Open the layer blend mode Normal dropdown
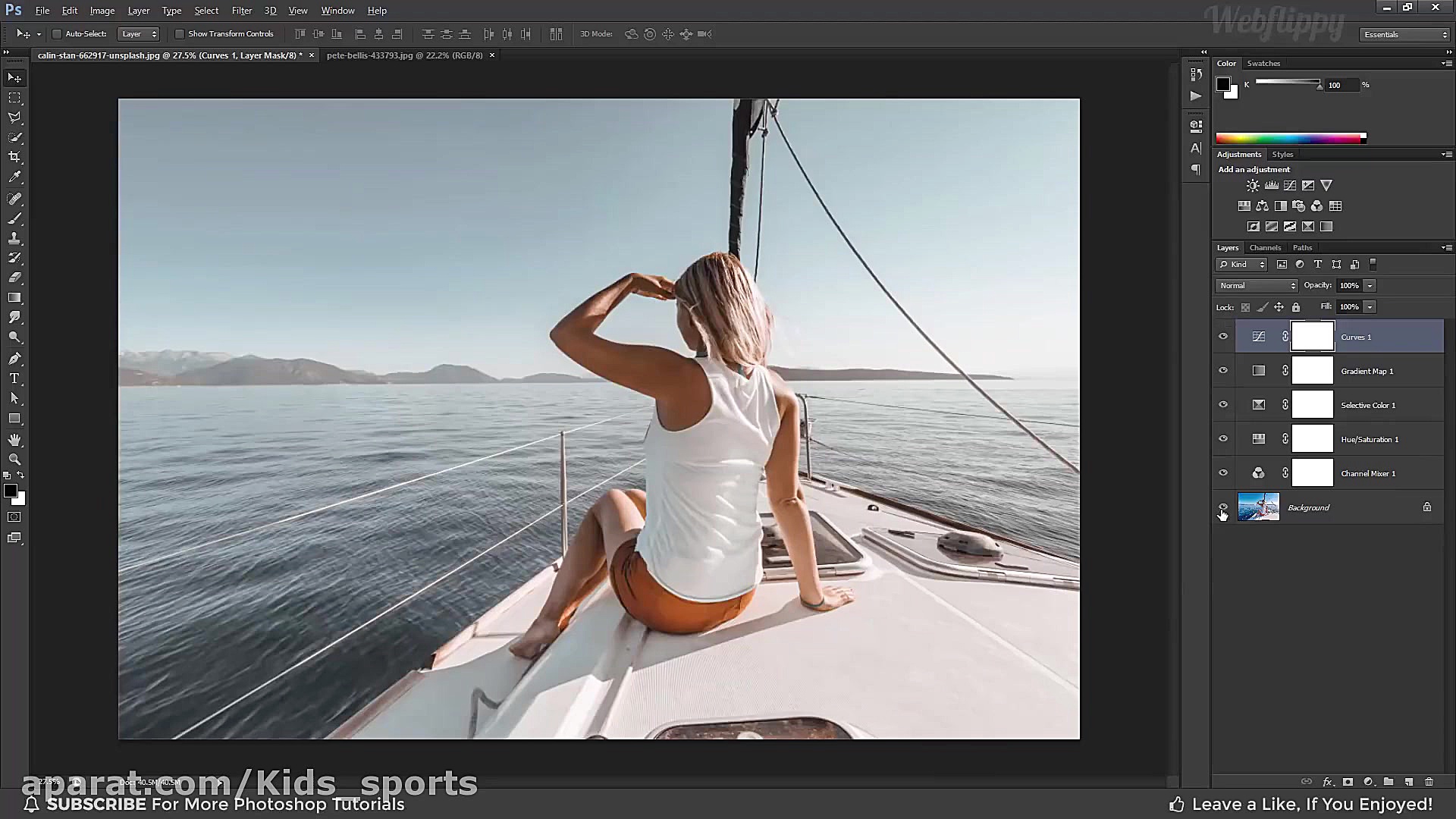This screenshot has height=819, width=1456. 1257,286
